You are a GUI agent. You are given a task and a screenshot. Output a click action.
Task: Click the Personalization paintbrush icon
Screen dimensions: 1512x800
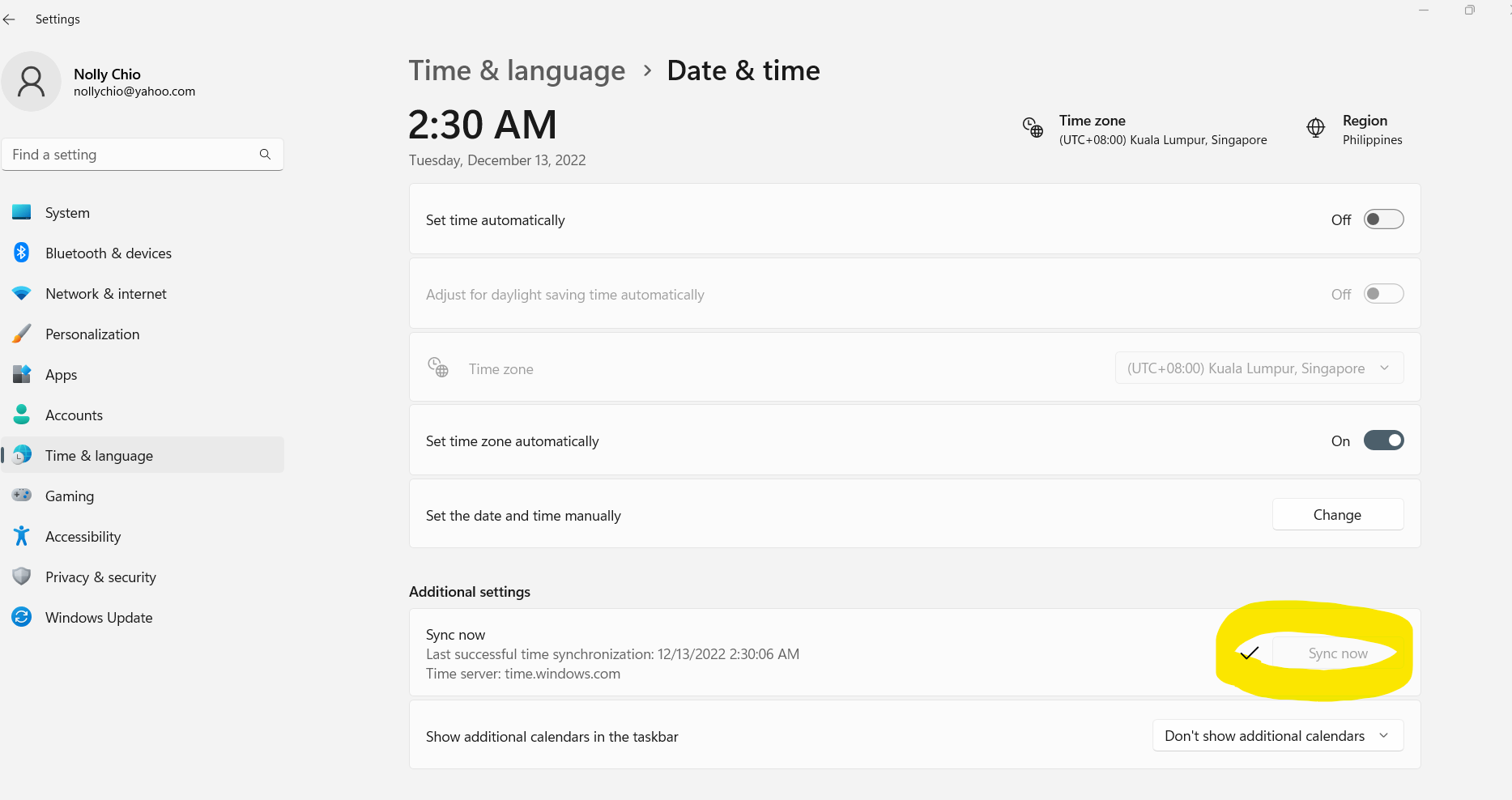[x=22, y=334]
